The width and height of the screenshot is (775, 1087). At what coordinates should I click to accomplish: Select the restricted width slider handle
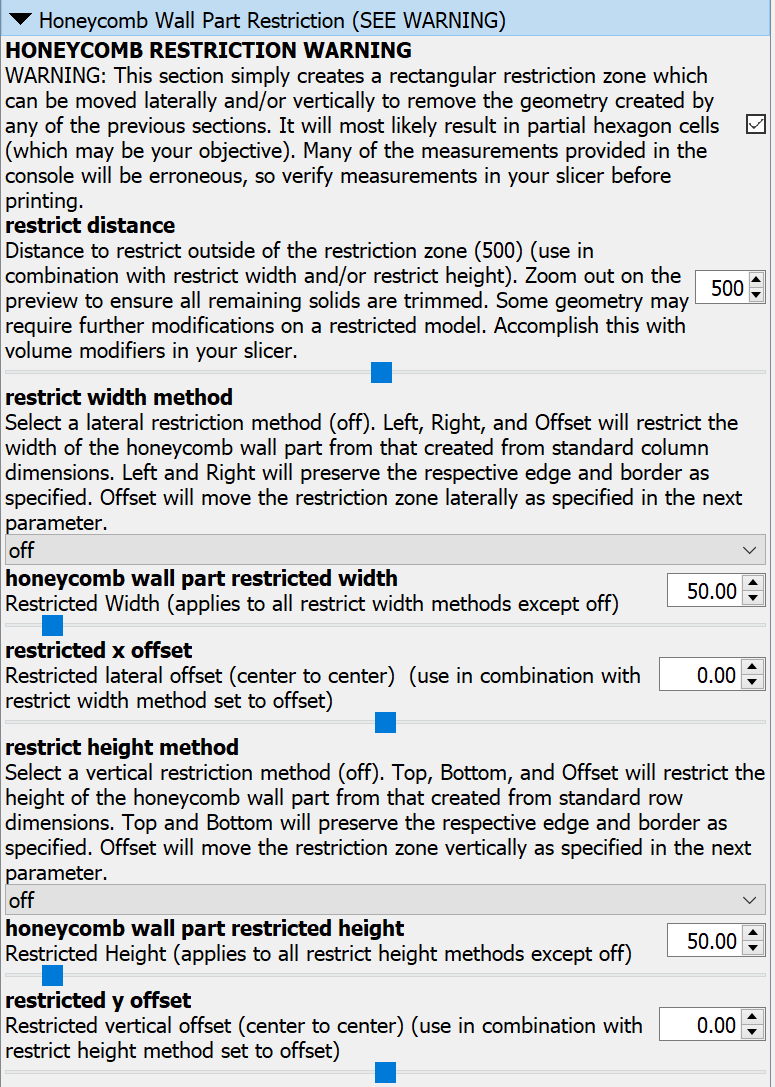click(53, 626)
